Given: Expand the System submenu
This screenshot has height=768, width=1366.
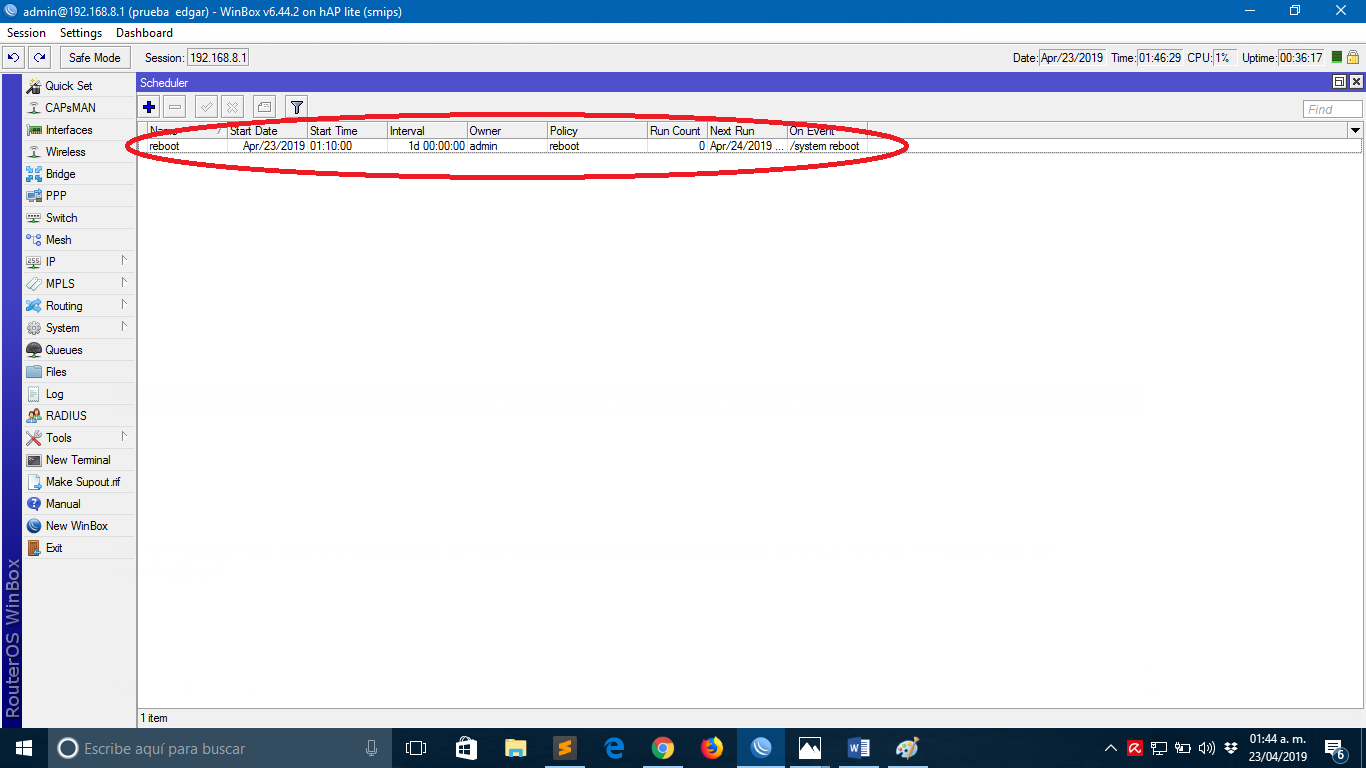Looking at the screenshot, I should point(62,328).
